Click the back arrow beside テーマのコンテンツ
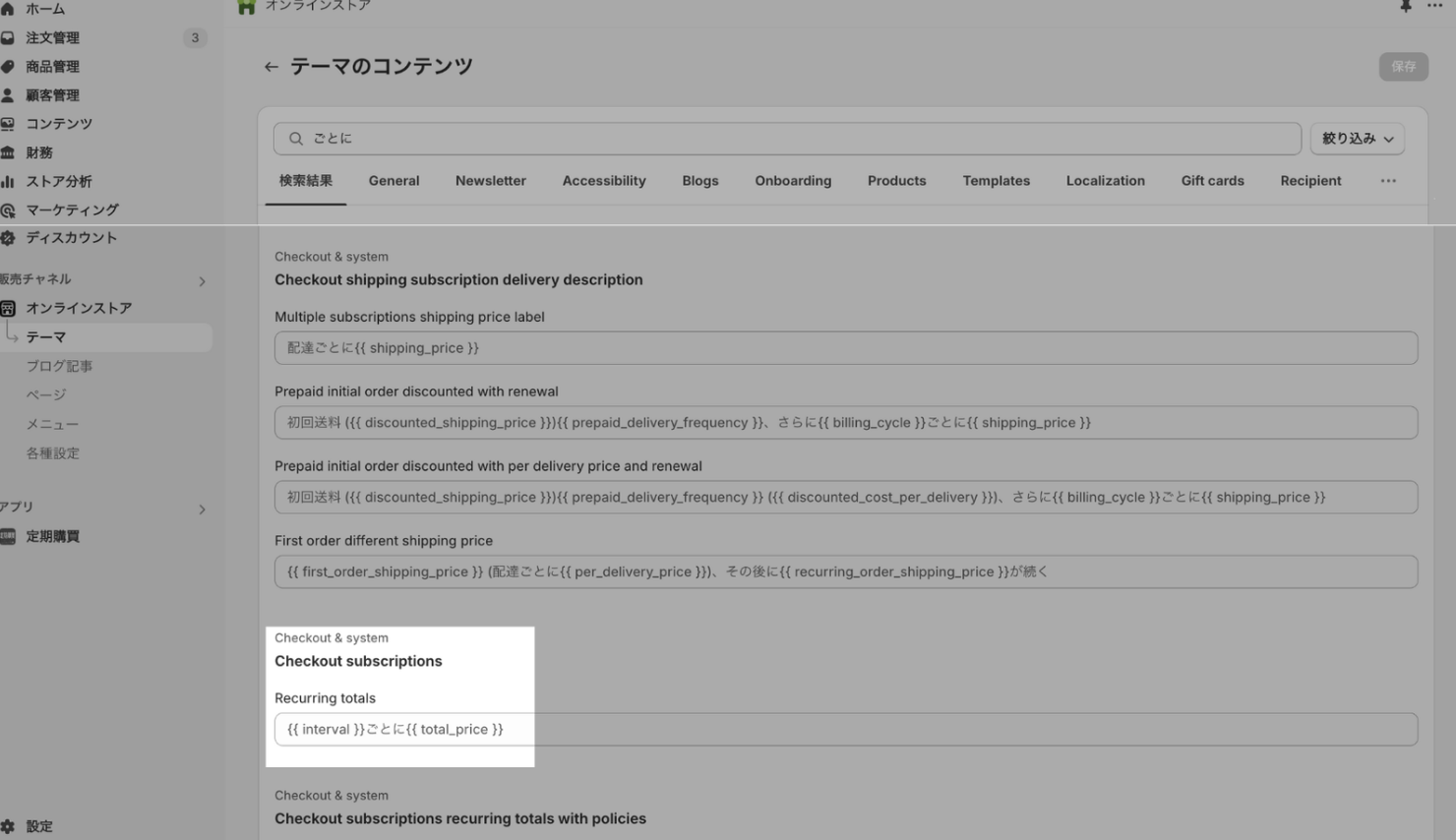This screenshot has width=1456, height=840. (271, 67)
